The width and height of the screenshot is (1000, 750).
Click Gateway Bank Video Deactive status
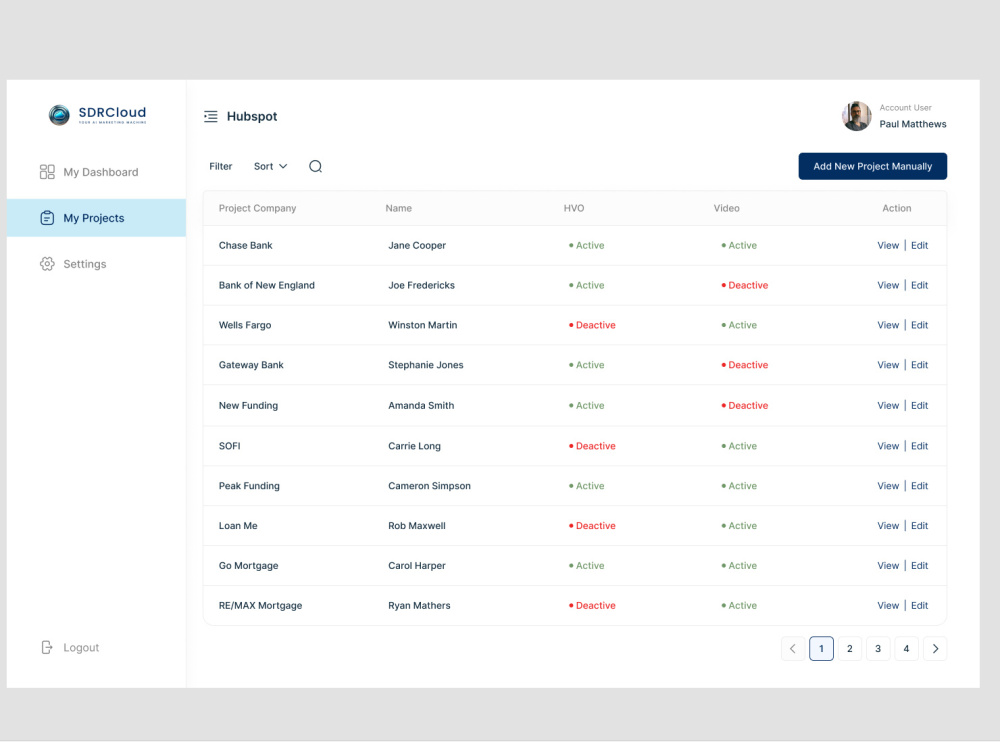744,365
